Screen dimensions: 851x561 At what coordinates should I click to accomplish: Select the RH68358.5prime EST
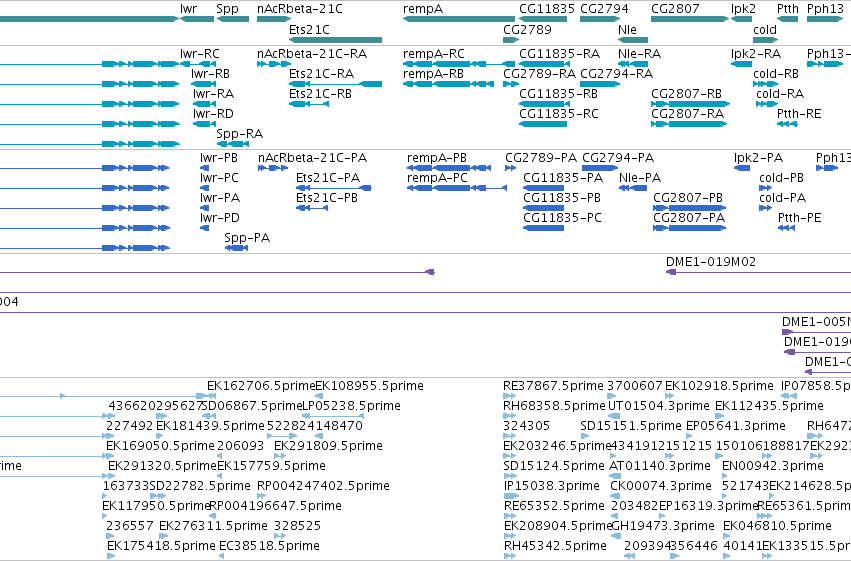click(510, 416)
